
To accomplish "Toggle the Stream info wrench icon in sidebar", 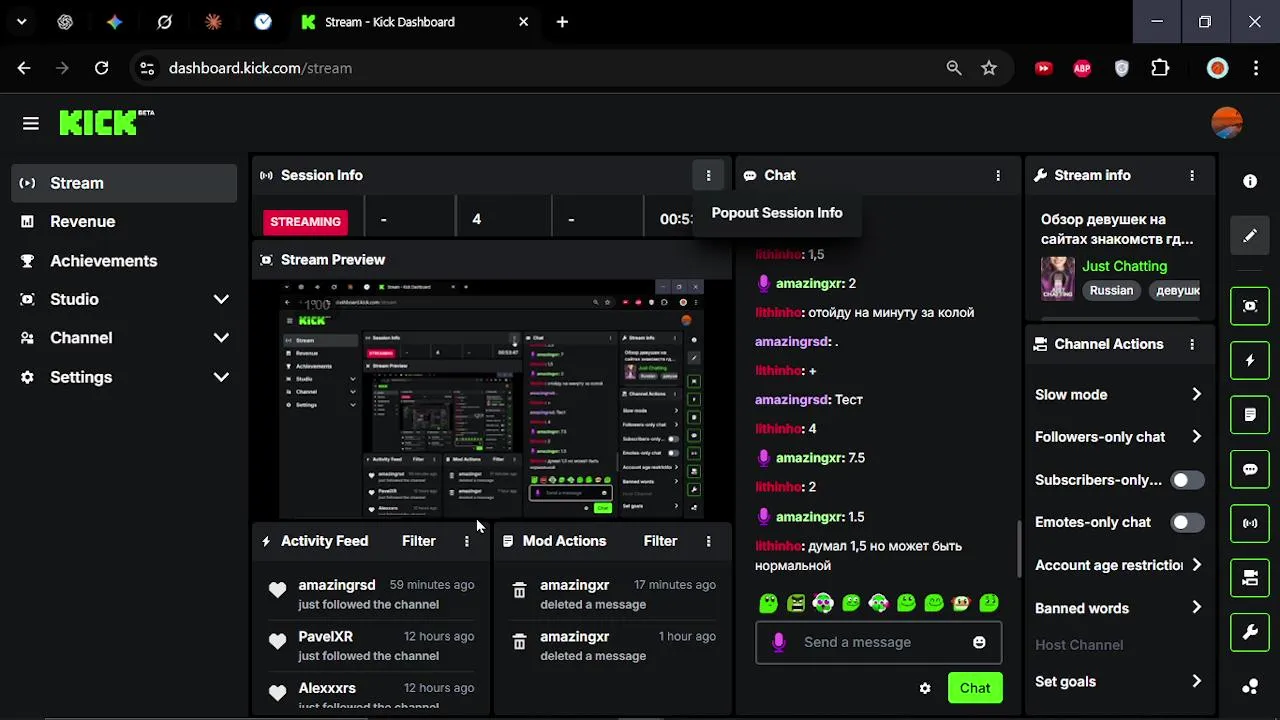I will pos(1250,632).
